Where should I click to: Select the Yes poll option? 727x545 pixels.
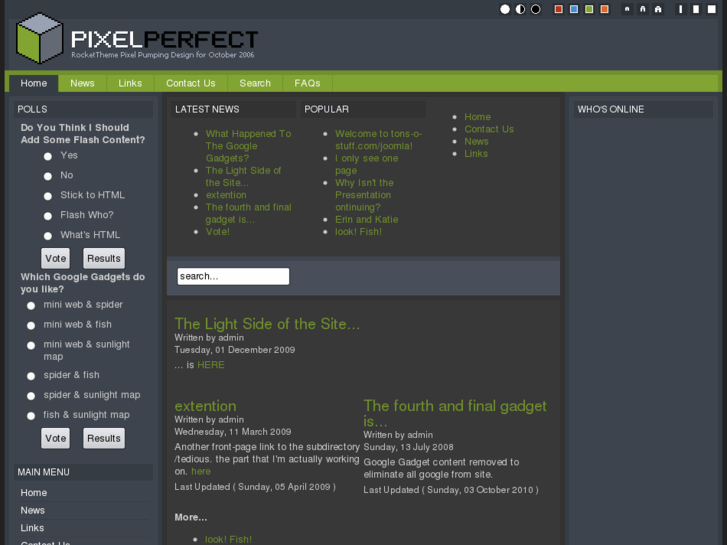(x=48, y=156)
